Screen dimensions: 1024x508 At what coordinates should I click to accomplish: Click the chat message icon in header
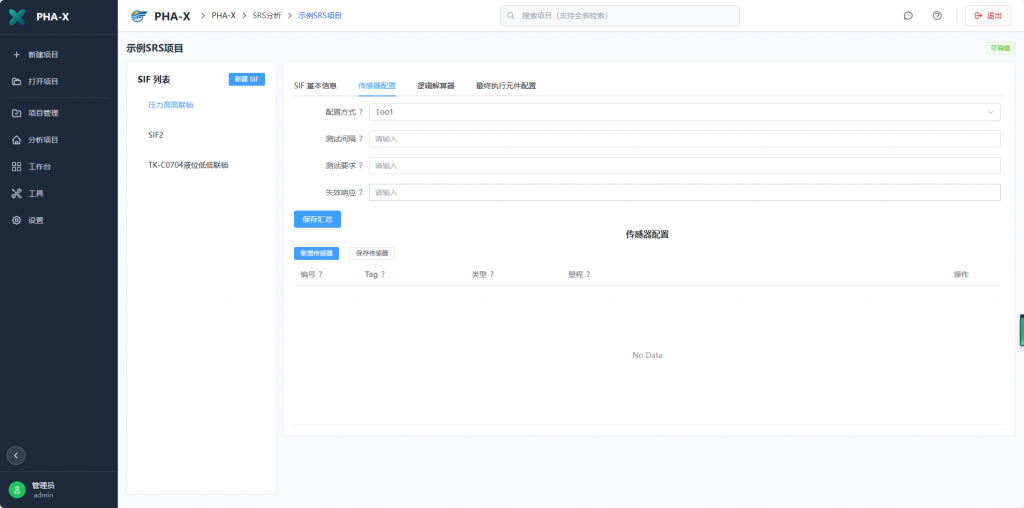908,15
